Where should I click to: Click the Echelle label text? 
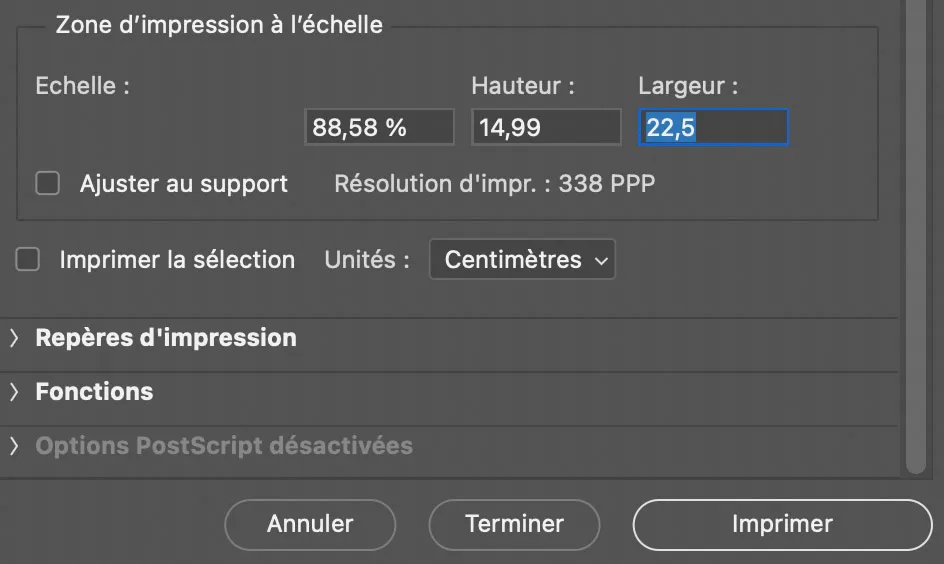tap(82, 86)
